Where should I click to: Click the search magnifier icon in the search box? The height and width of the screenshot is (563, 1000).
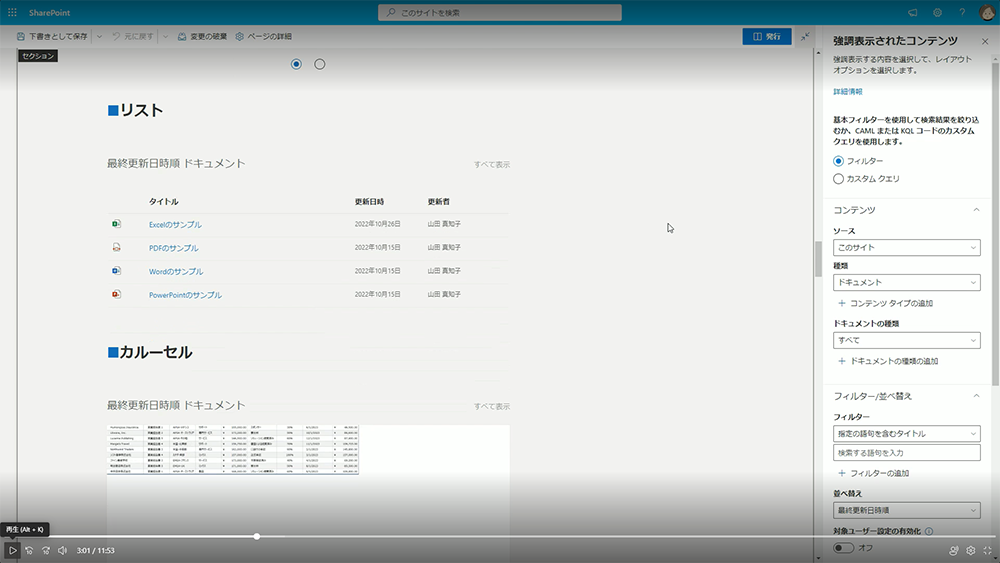[391, 13]
